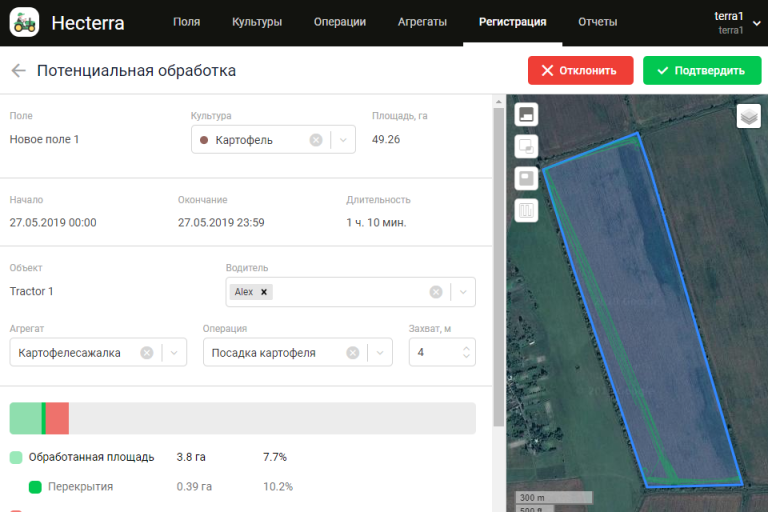Go back using the left arrow icon
Screen dimensions: 768x512
click(x=18, y=71)
